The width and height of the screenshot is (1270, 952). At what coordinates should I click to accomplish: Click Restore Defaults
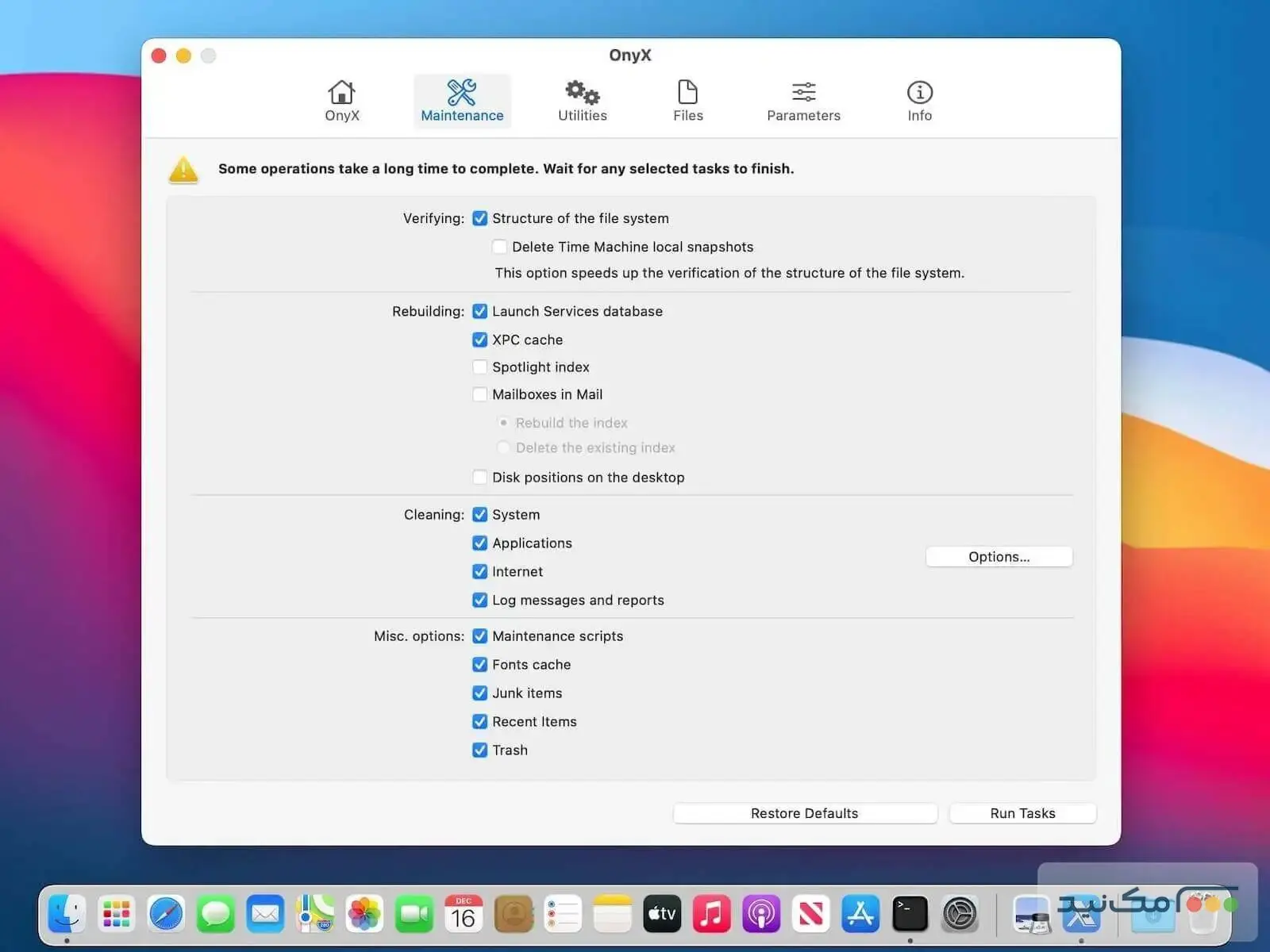[804, 813]
